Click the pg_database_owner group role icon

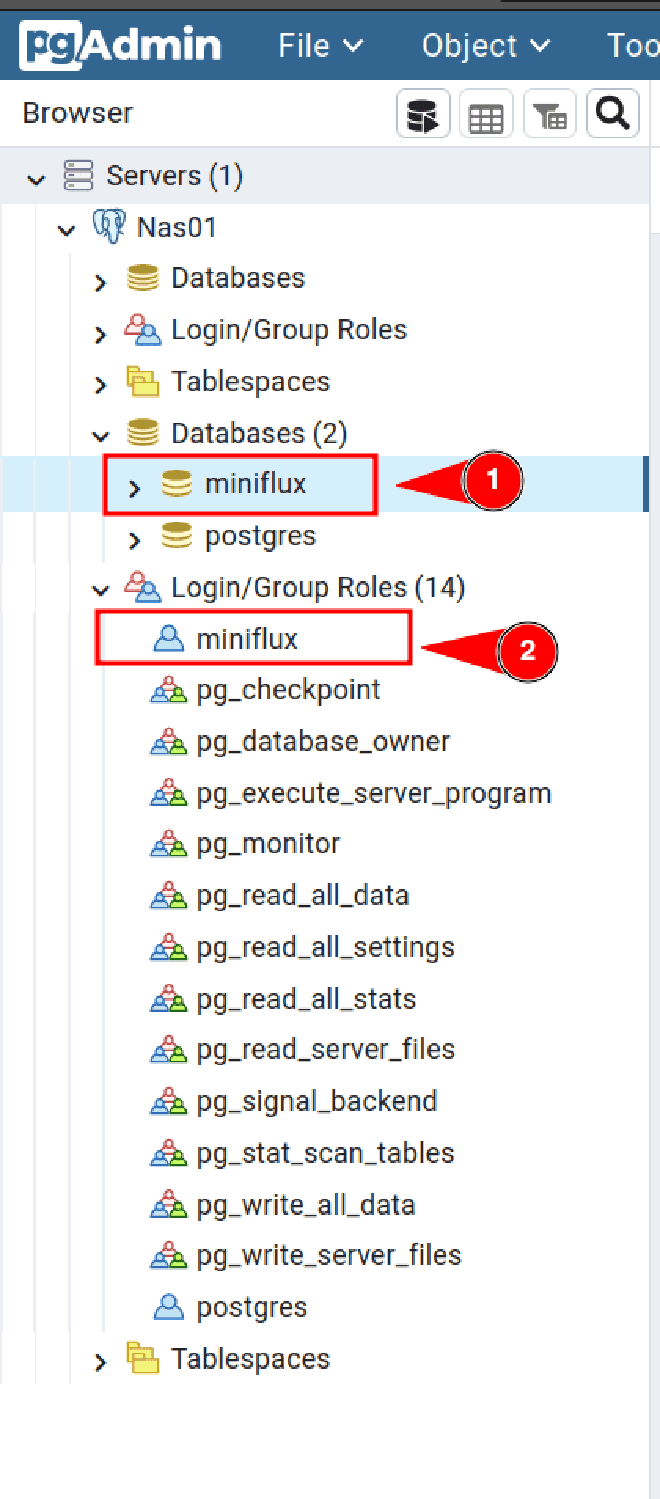pyautogui.click(x=168, y=742)
